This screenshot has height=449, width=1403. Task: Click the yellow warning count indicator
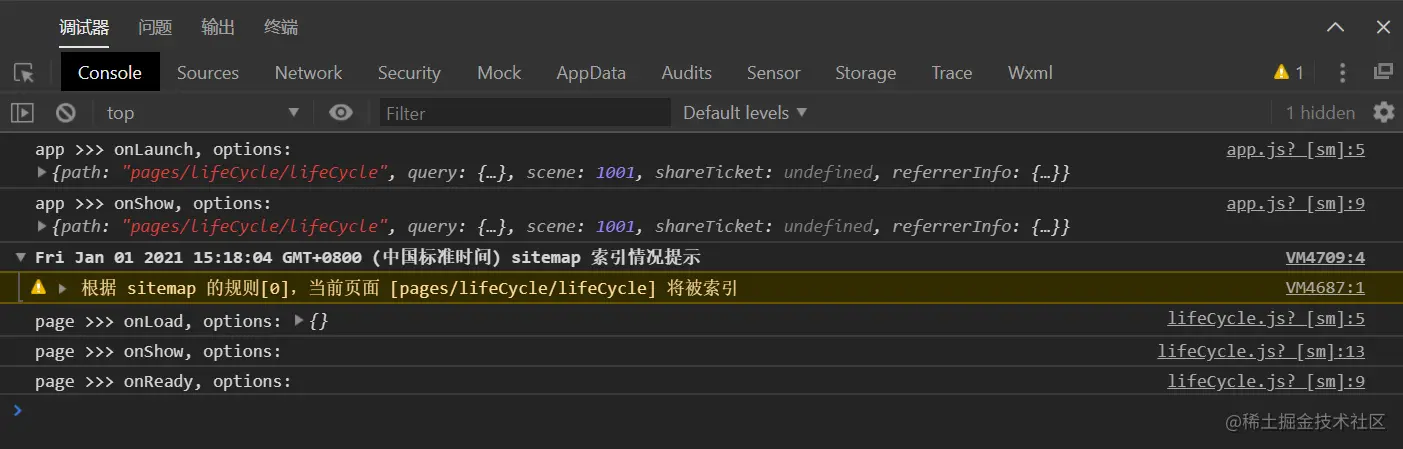point(1288,72)
